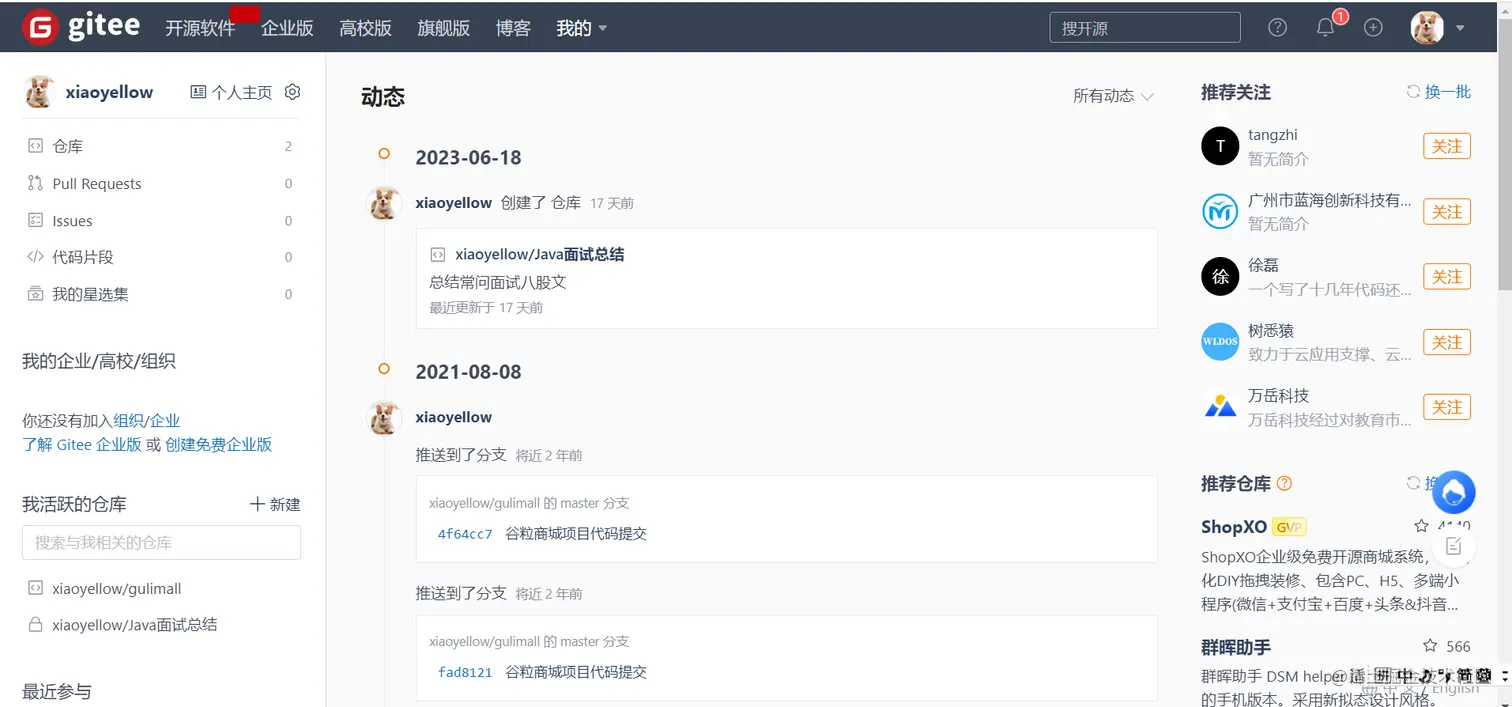Click the 换一批 link in 推荐关注
Screen dimensions: 1512x707
coord(1448,92)
